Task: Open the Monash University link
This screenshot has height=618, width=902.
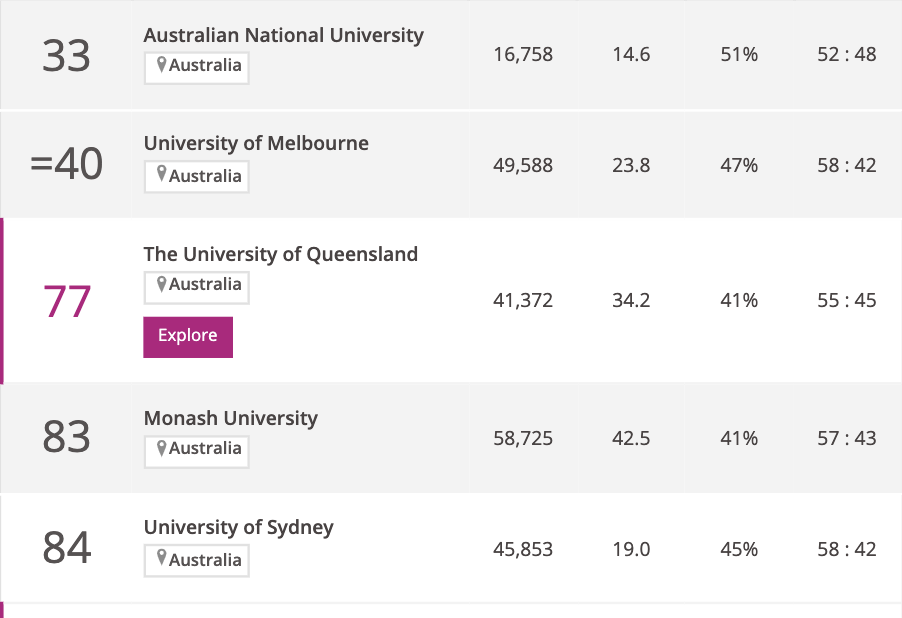Action: [x=230, y=418]
